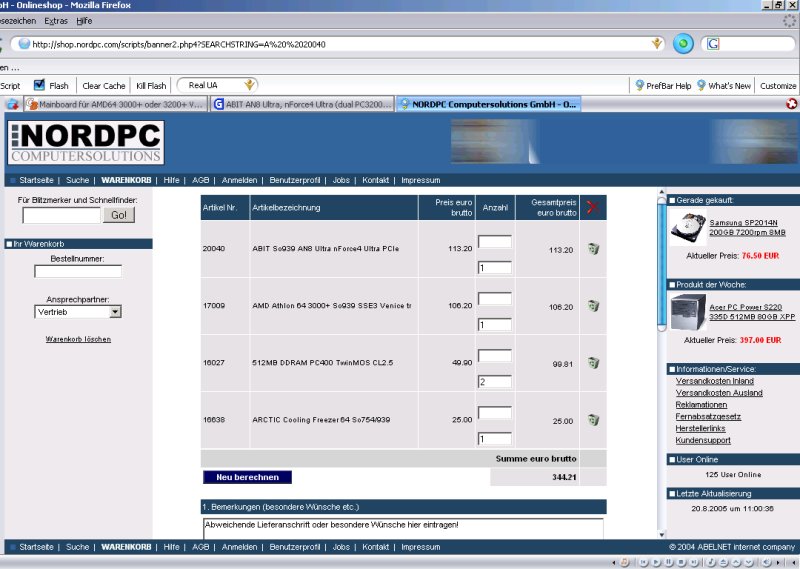Click the browser URL address field
The image size is (800, 569).
click(x=337, y=44)
